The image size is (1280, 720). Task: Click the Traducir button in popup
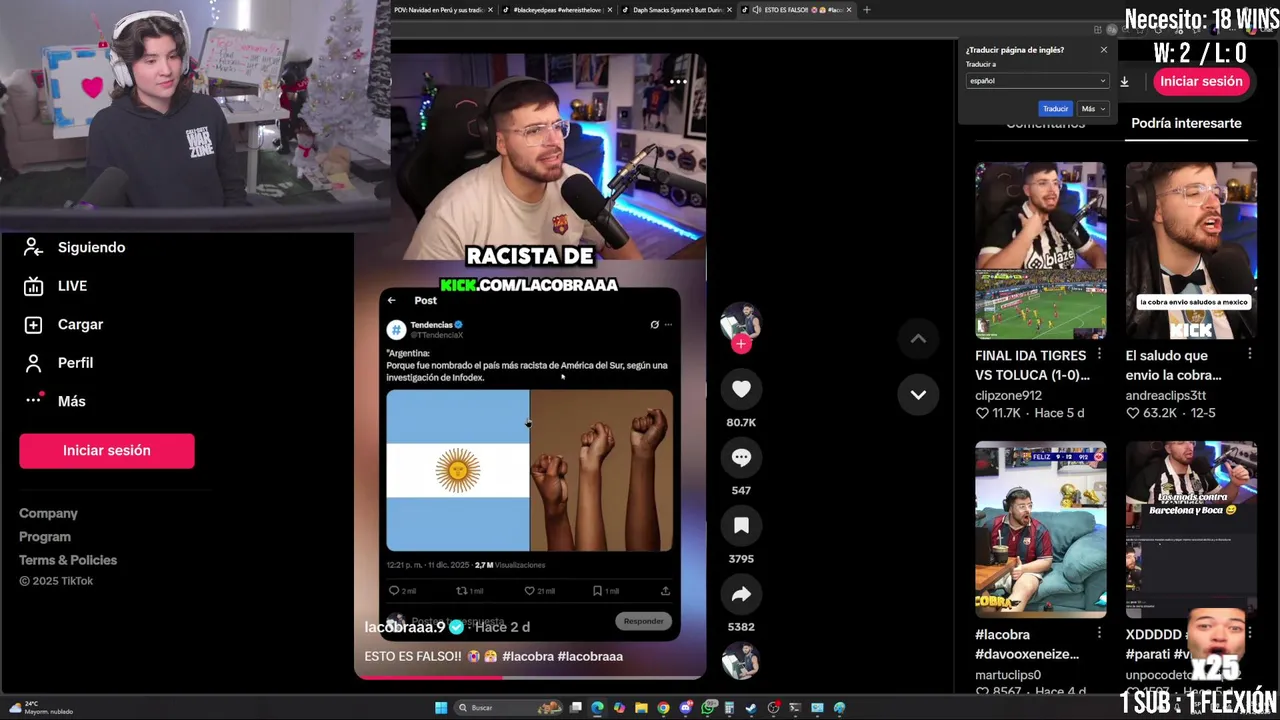click(x=1055, y=108)
